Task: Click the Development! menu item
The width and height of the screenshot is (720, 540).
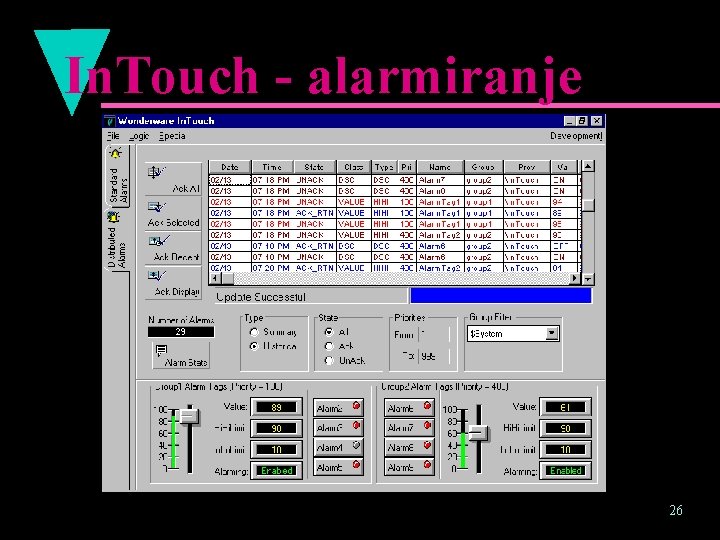Action: coord(576,136)
